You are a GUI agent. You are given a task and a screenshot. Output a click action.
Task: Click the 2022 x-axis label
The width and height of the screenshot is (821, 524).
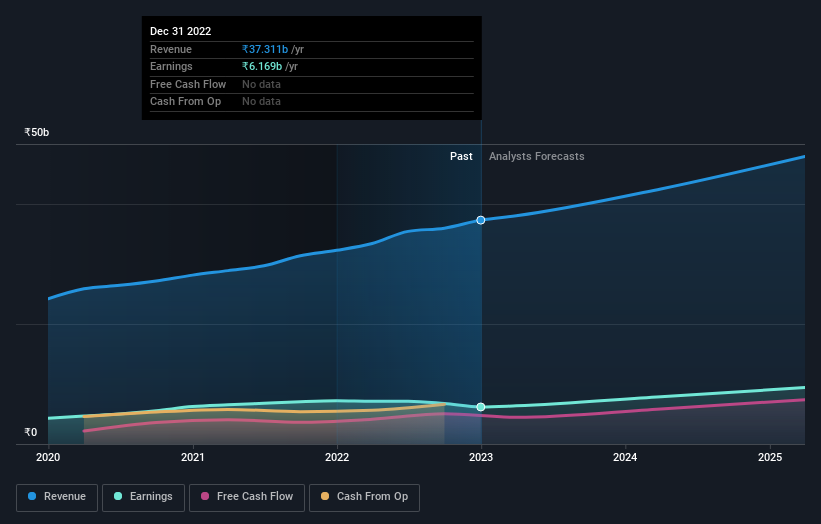point(337,457)
